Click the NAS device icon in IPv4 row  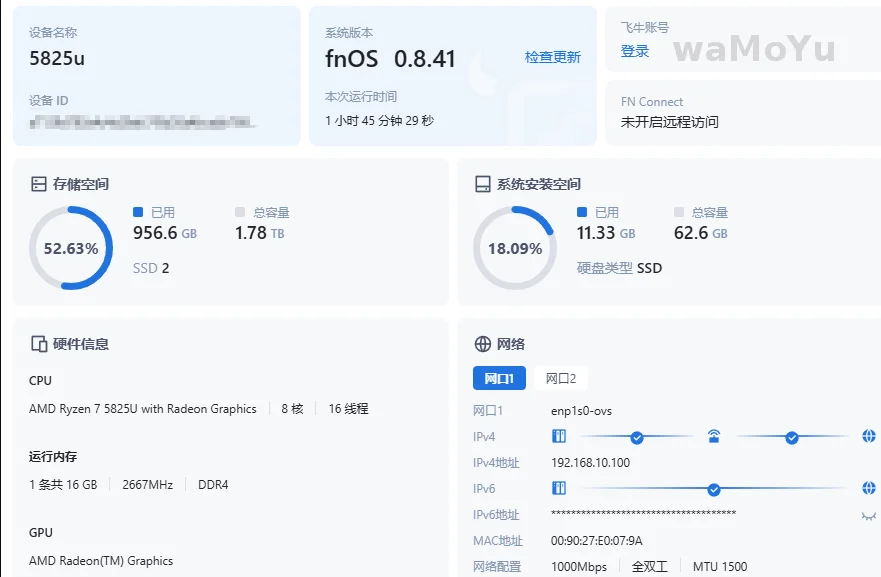[x=559, y=436]
